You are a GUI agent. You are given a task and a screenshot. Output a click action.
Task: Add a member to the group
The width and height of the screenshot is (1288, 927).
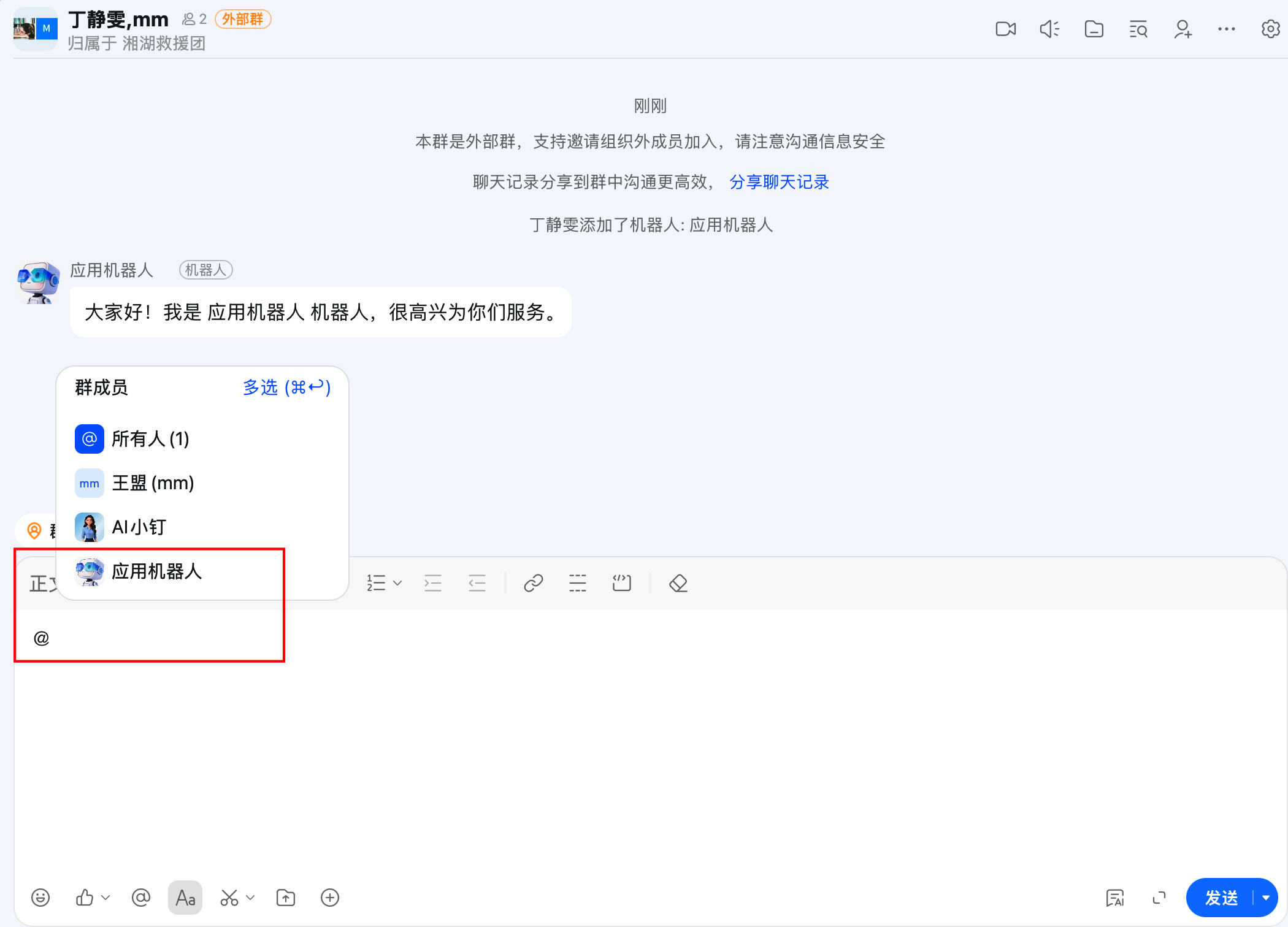pyautogui.click(x=1183, y=29)
